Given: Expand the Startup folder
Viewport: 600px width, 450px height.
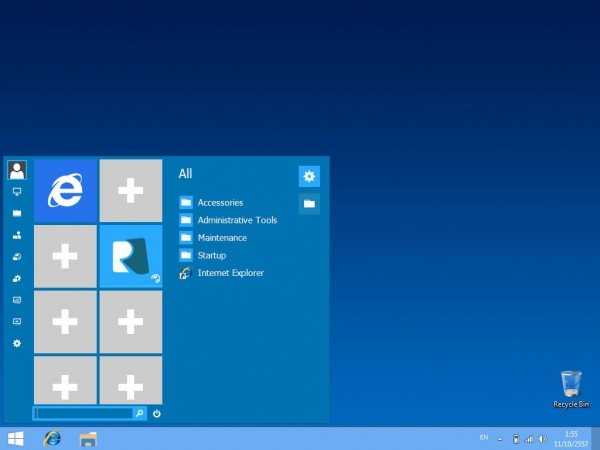Looking at the screenshot, I should [x=212, y=255].
